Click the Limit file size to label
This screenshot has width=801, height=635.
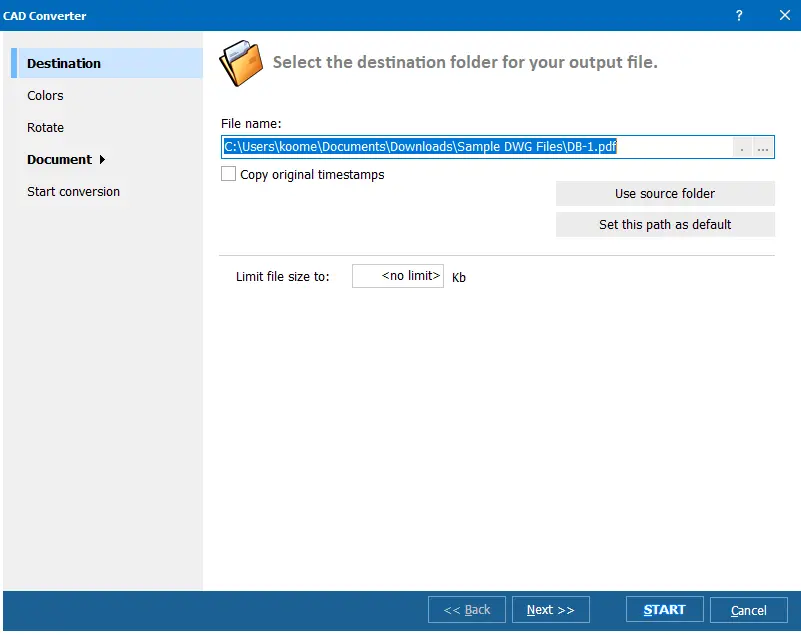(282, 277)
